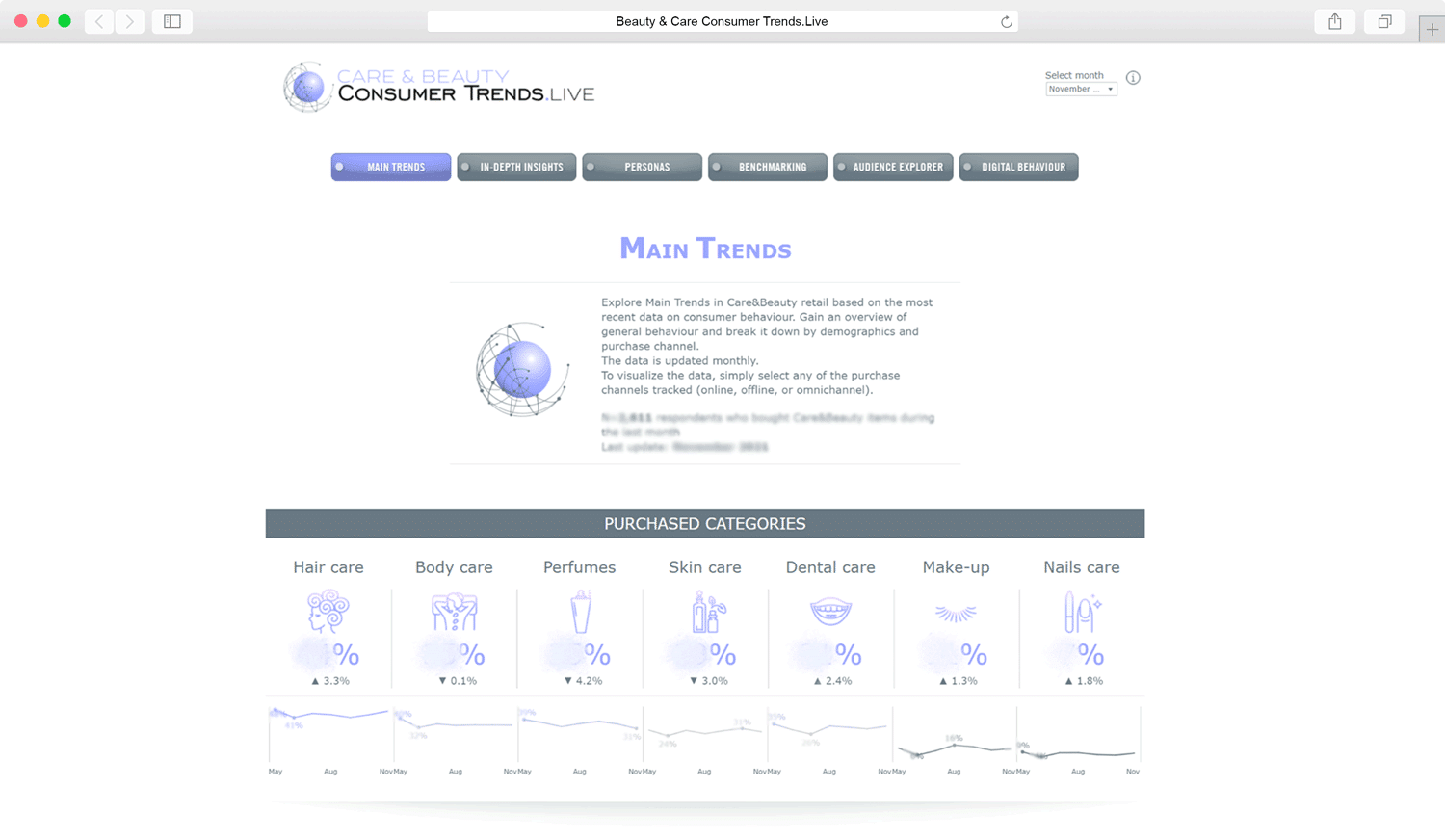Viewport: 1445px width, 840px height.
Task: Click the Nails care polish icon
Action: 1082,612
